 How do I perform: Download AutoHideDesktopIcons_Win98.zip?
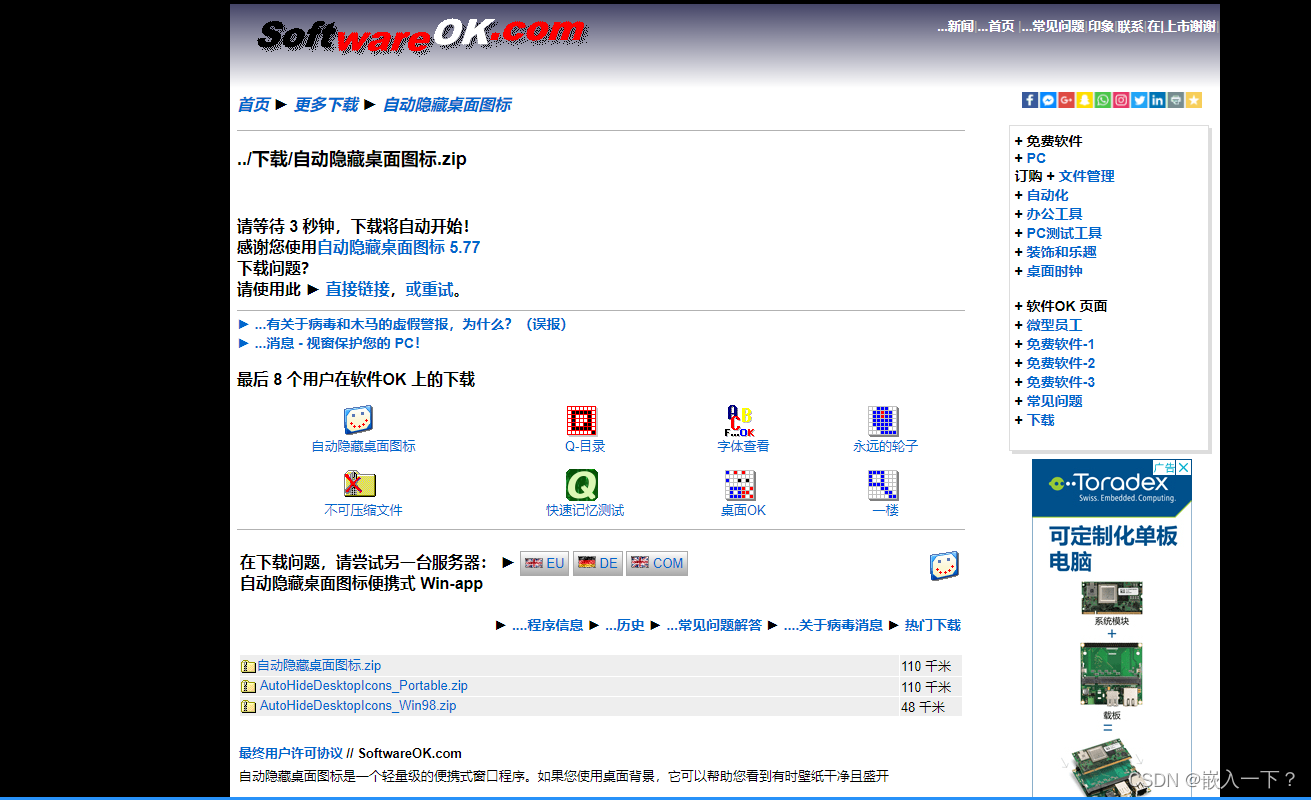tap(358, 706)
